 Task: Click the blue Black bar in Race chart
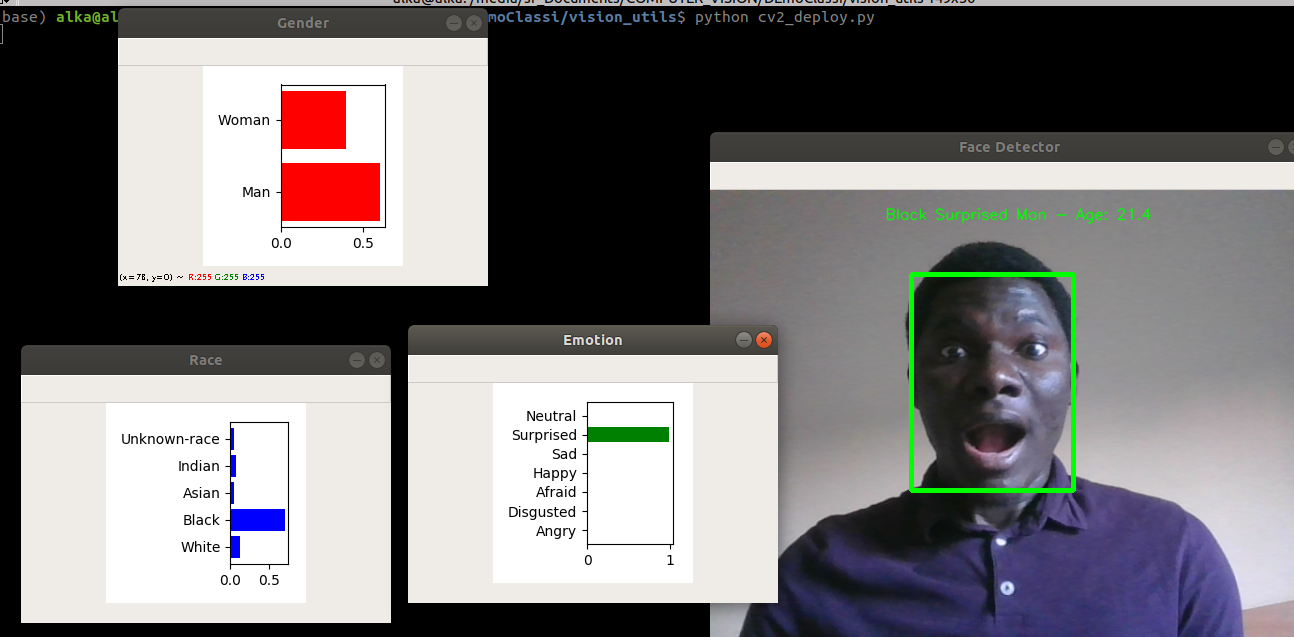(258, 520)
